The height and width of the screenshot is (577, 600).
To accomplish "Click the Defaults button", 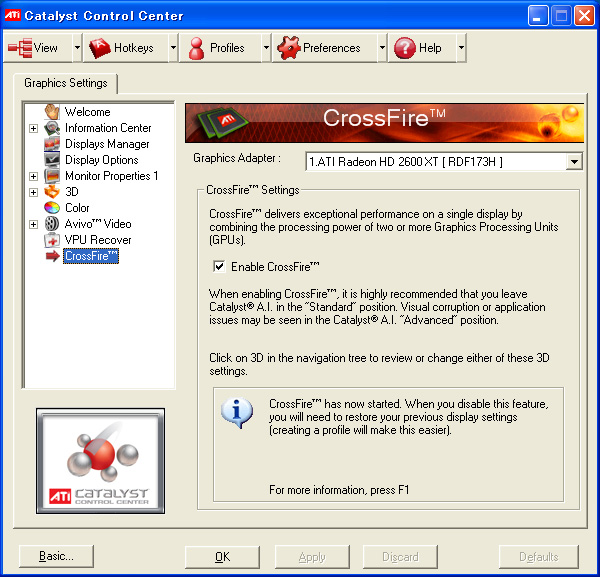I will 538,557.
